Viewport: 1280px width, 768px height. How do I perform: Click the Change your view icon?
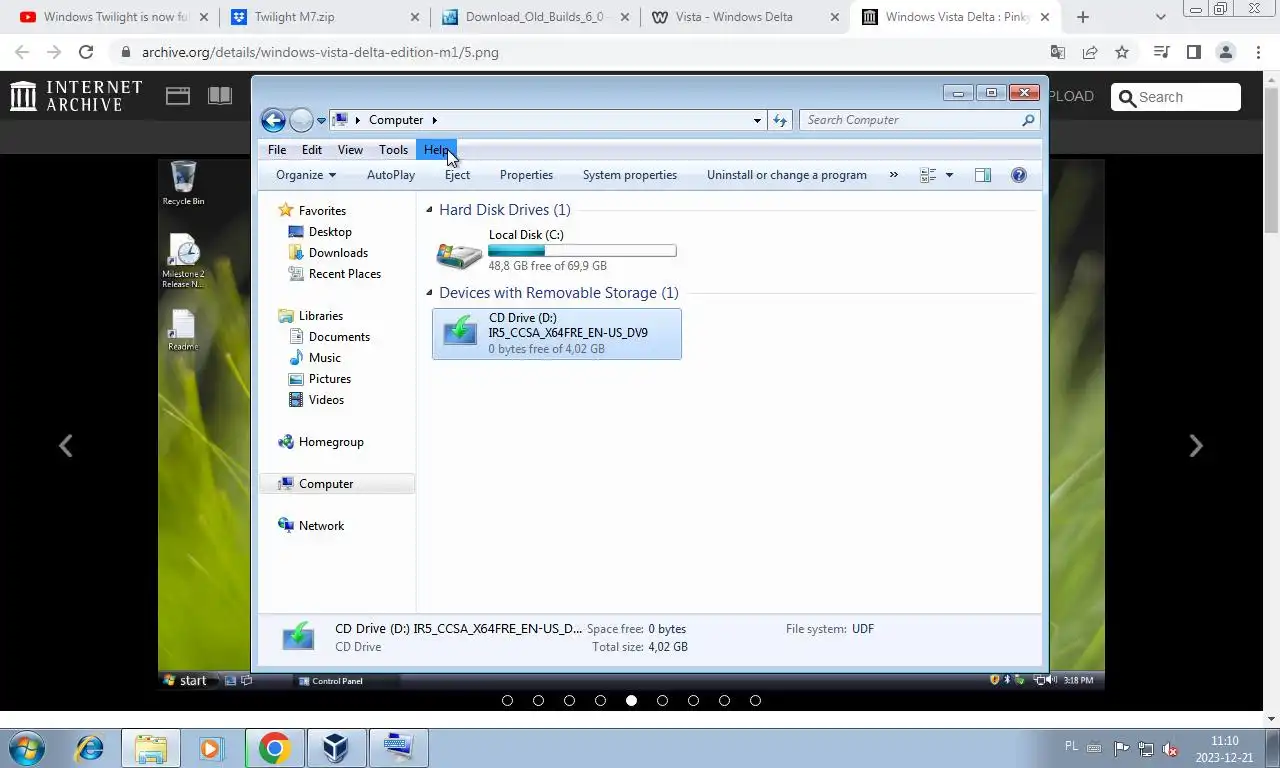pyautogui.click(x=928, y=175)
